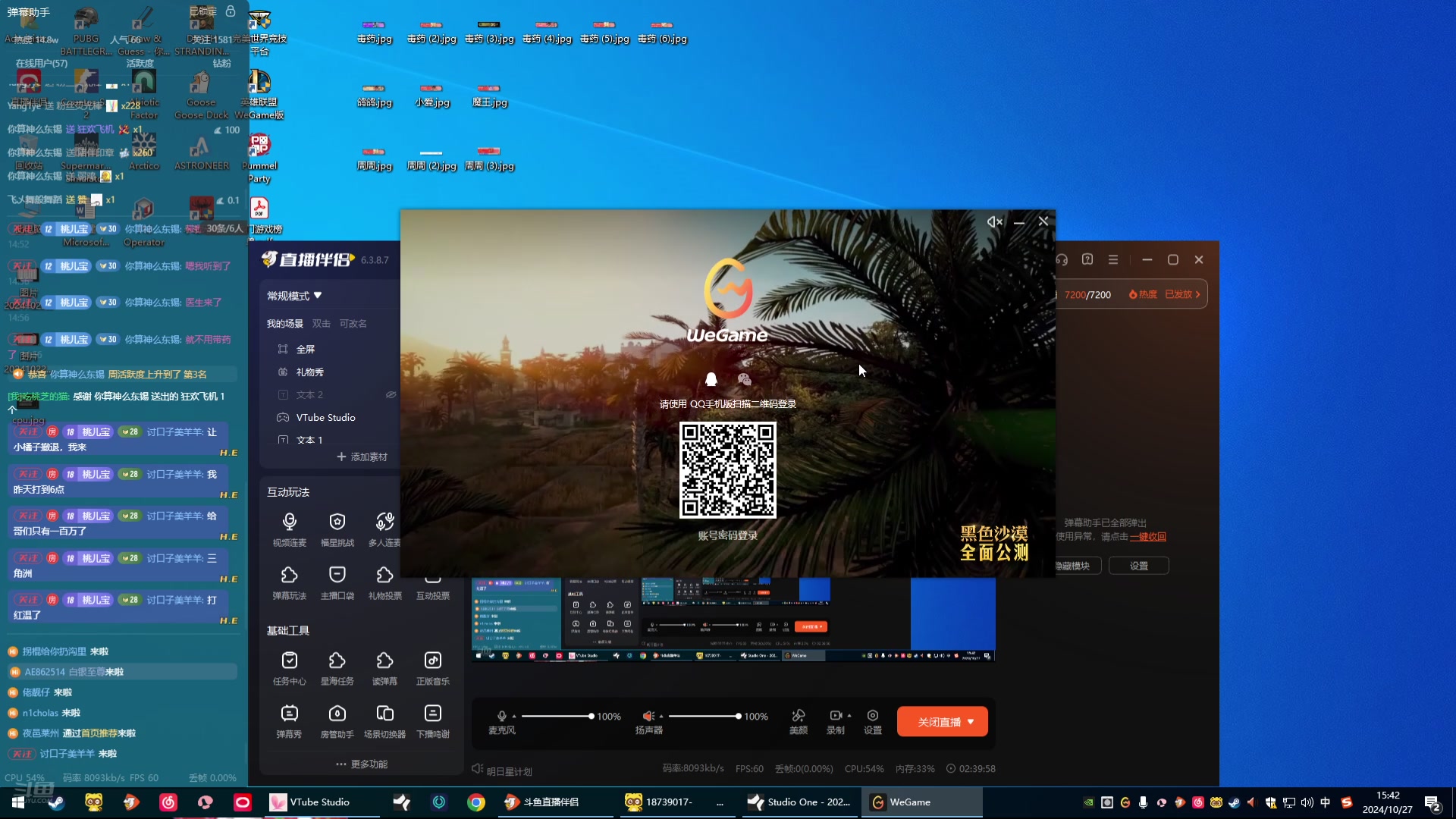1456x819 pixels.
Task: Open NVIDIA icon in system tray
Action: click(x=1089, y=802)
